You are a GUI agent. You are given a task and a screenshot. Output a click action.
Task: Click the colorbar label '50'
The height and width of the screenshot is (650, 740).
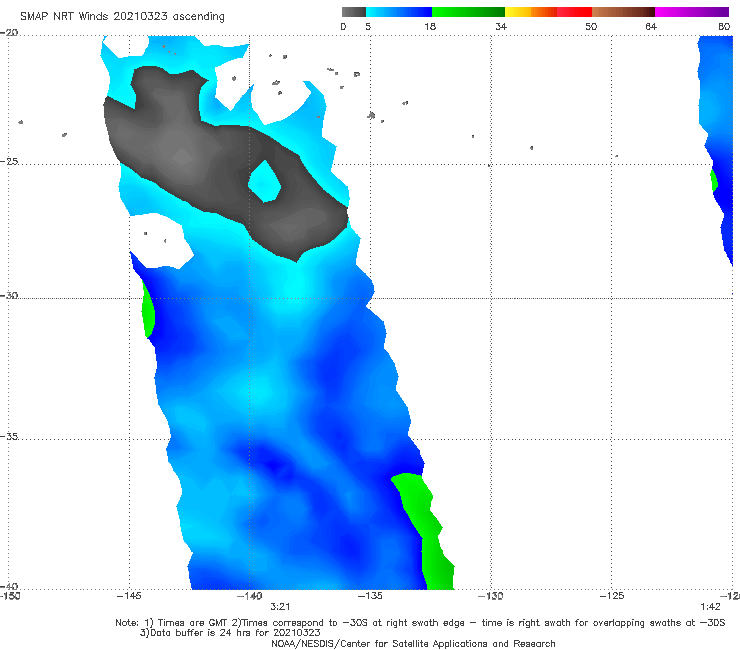[591, 27]
